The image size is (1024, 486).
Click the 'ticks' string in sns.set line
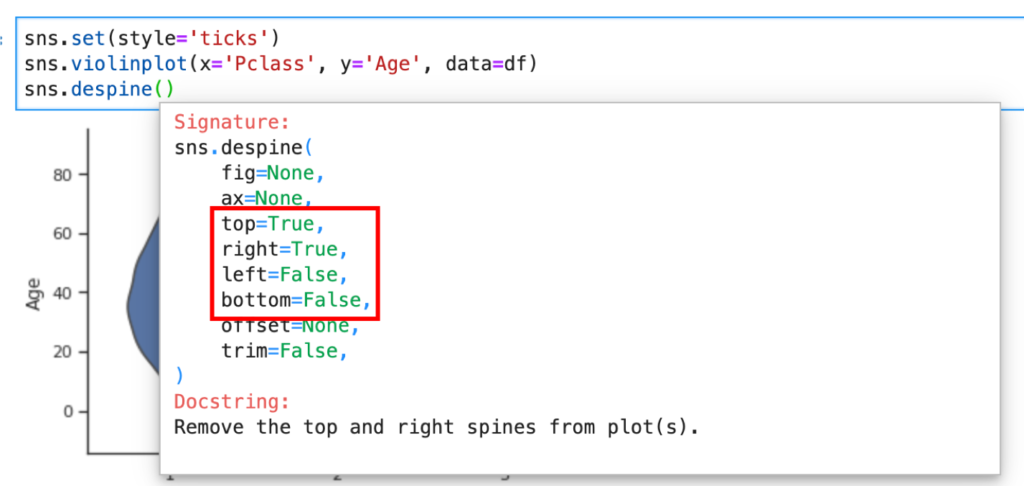[235, 39]
